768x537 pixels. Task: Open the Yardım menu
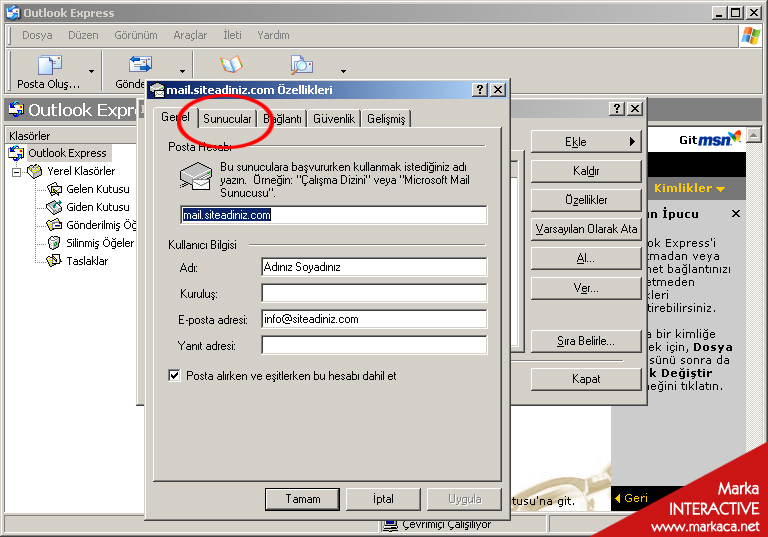tap(273, 35)
